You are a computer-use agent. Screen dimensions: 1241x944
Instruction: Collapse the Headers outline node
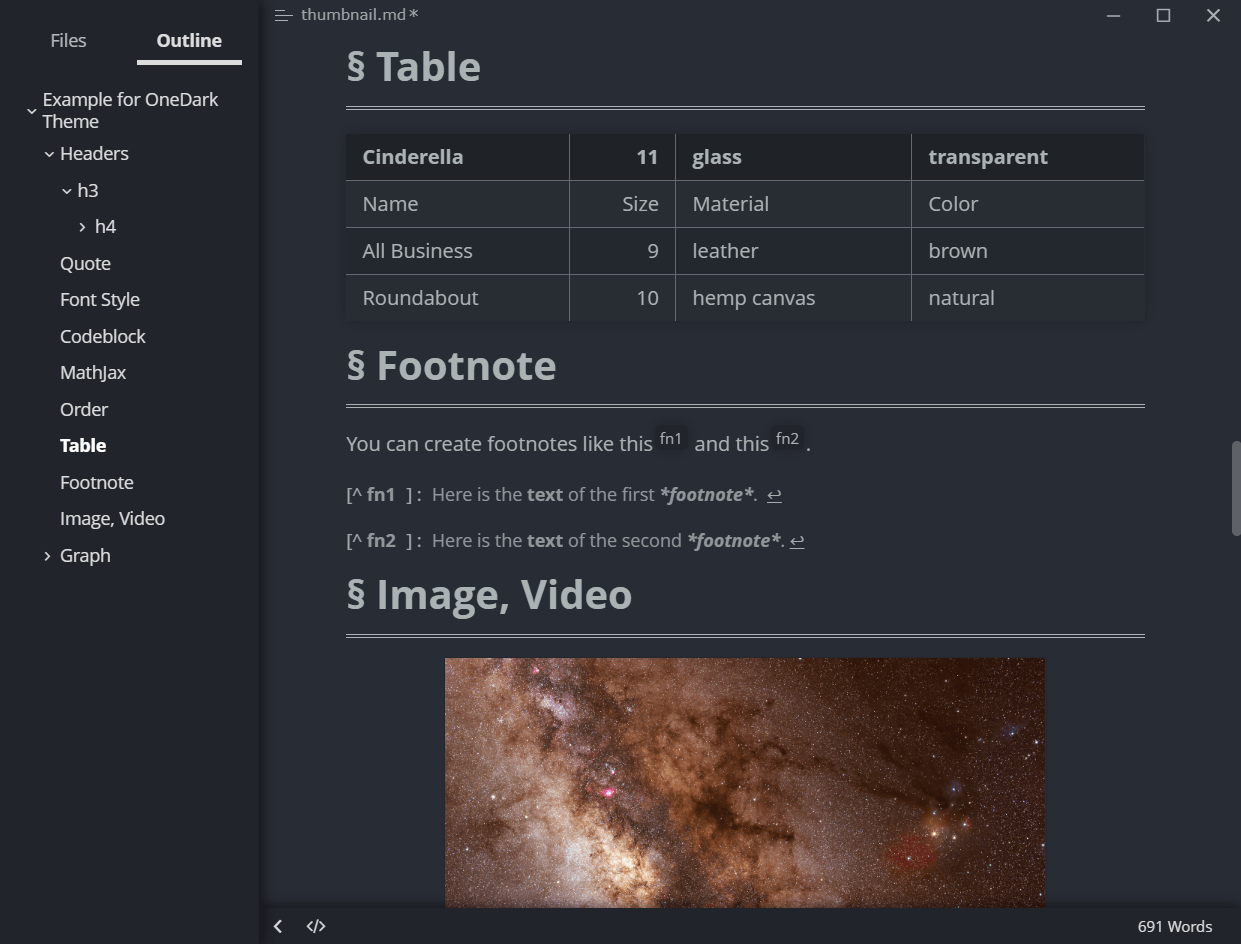coord(49,154)
